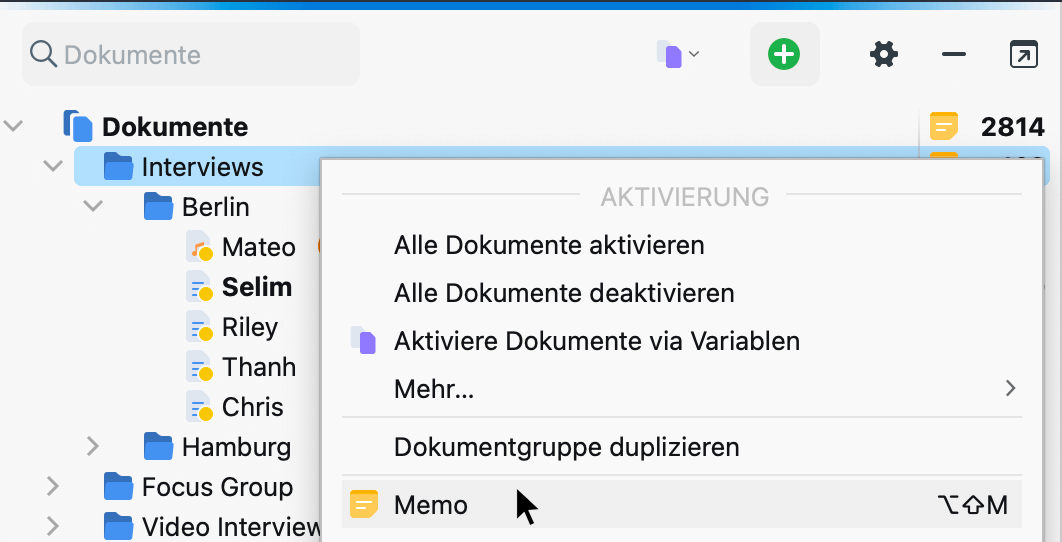Image resolution: width=1062 pixels, height=542 pixels.
Task: Select the Selim document
Action: coord(257,287)
